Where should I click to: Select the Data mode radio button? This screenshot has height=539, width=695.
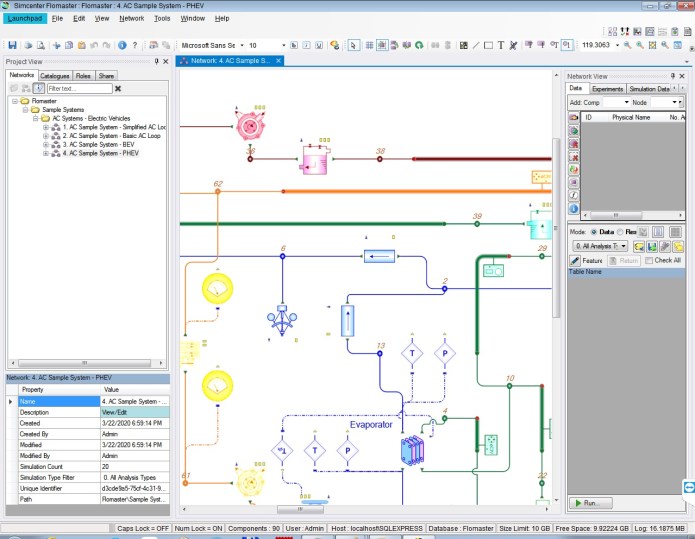coord(594,231)
